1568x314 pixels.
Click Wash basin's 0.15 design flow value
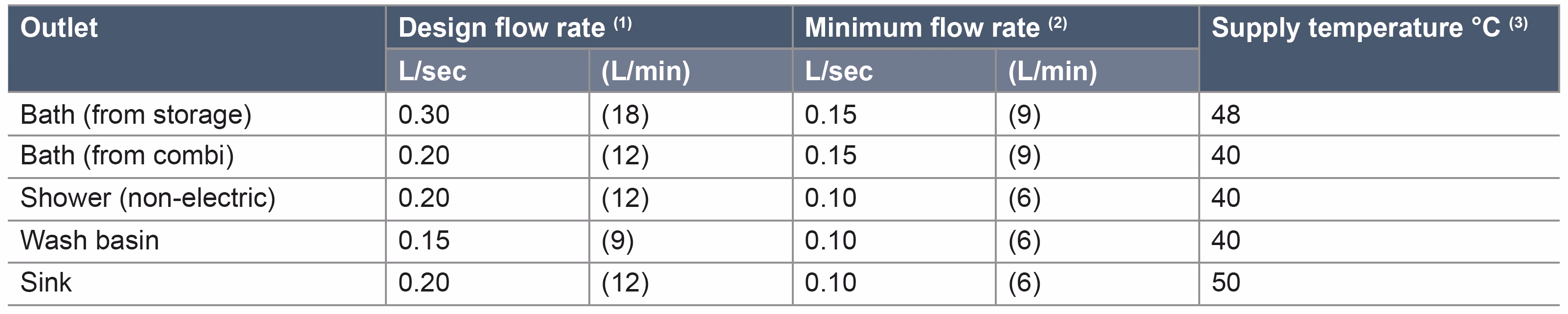424,241
